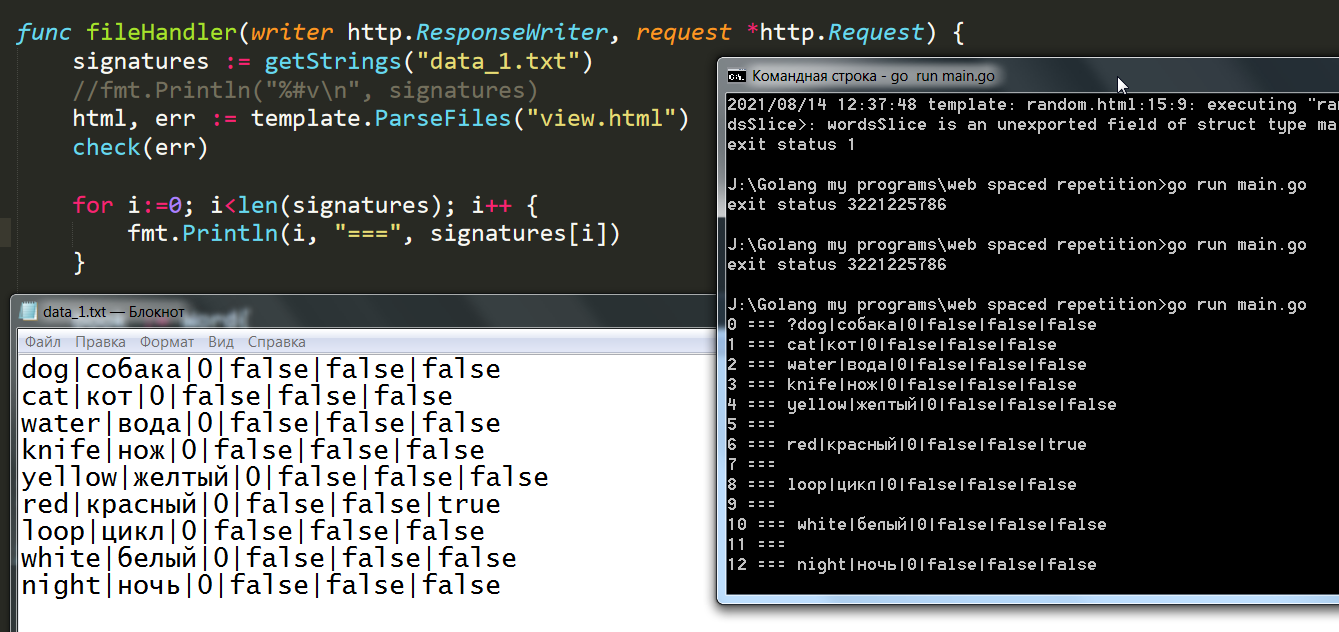Open the Вид menu in Notepad

coord(220,342)
